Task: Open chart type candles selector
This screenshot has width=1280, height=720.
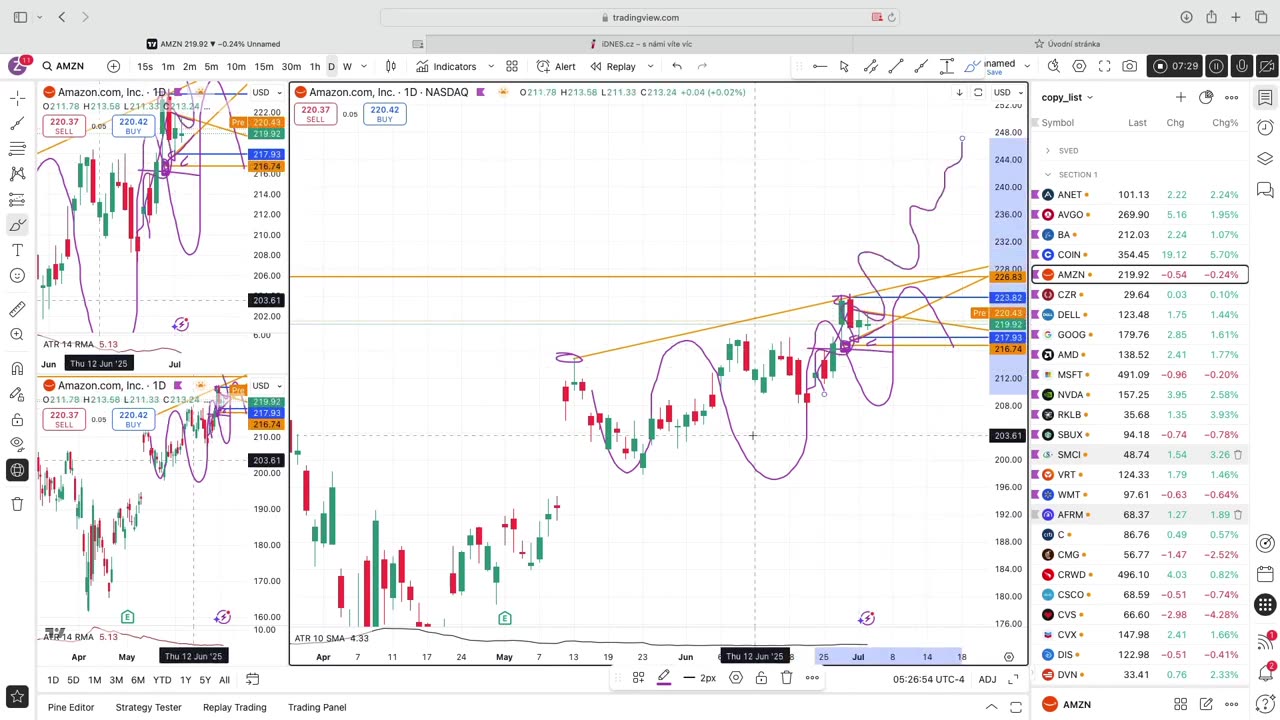Action: coord(391,66)
